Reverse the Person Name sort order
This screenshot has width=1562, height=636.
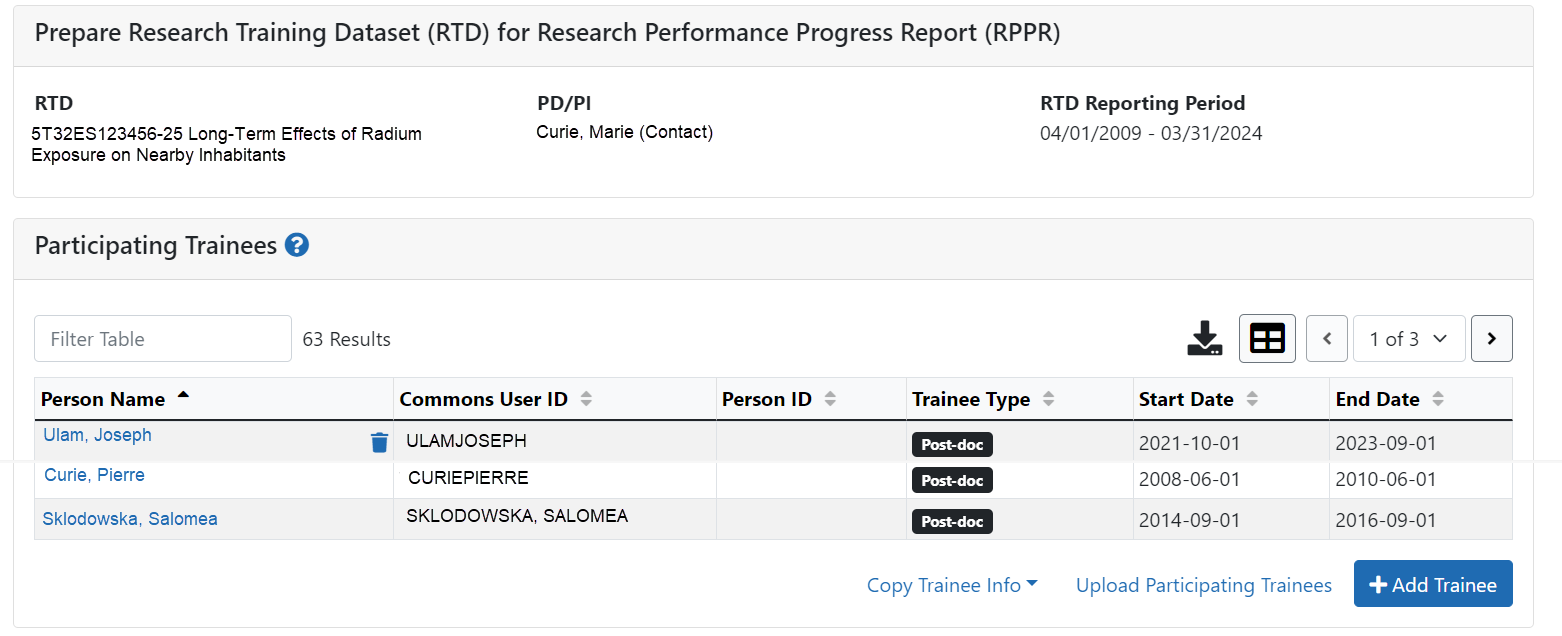(x=182, y=397)
